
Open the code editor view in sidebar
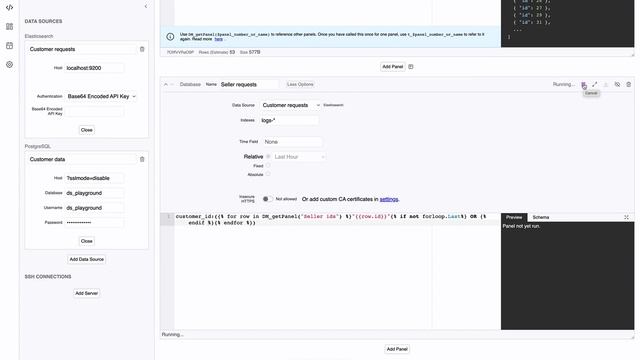(9, 7)
